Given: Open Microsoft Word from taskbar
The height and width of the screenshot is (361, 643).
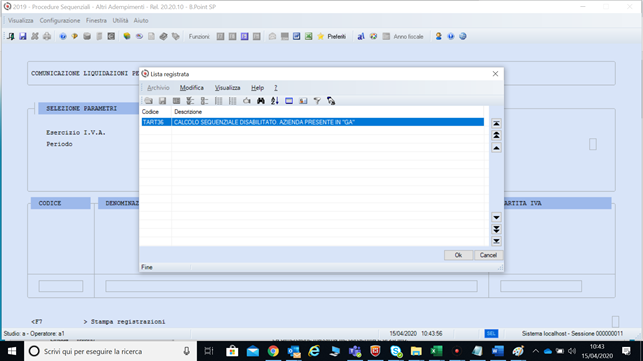Looking at the screenshot, I should click(497, 351).
